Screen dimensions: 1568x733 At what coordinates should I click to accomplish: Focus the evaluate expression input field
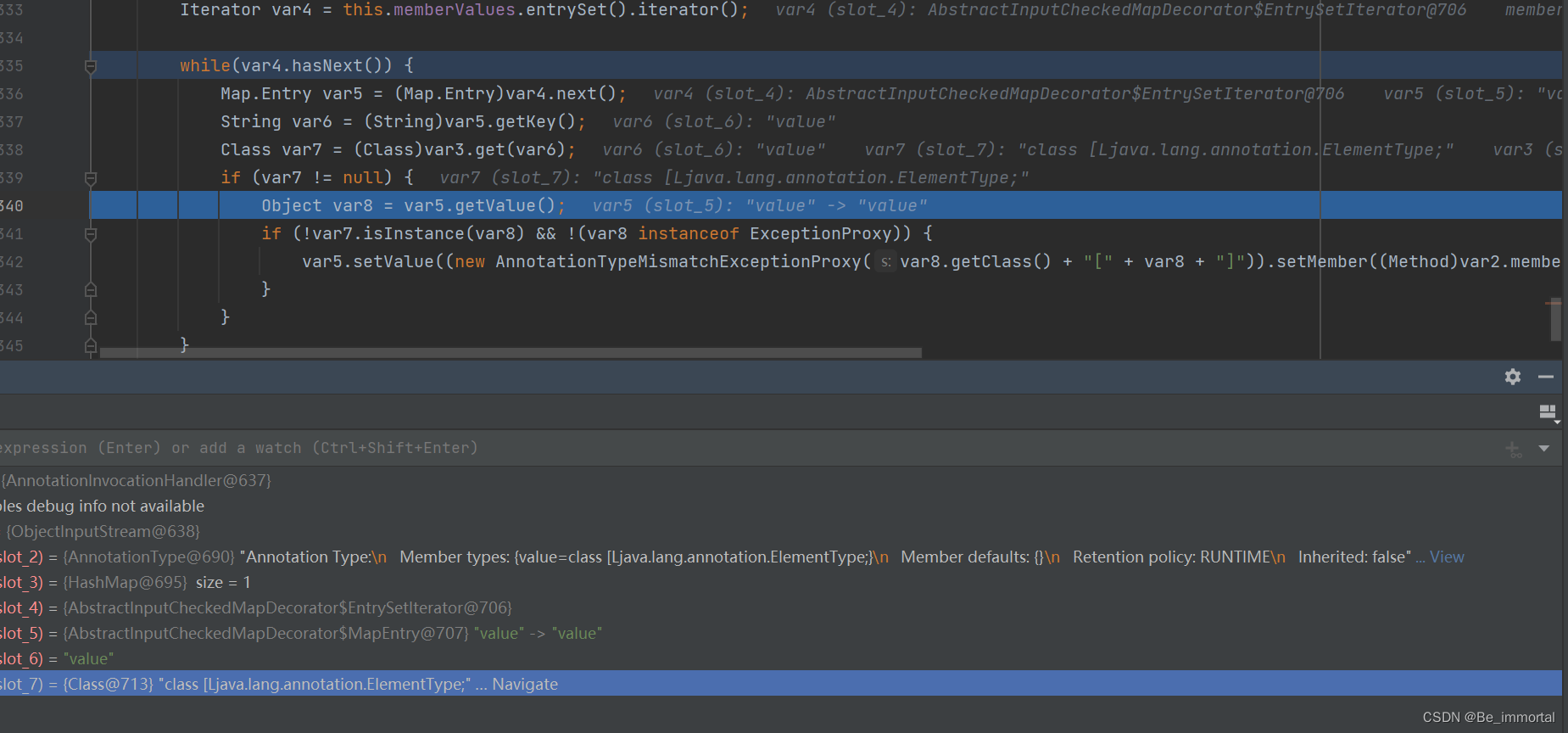click(x=746, y=448)
